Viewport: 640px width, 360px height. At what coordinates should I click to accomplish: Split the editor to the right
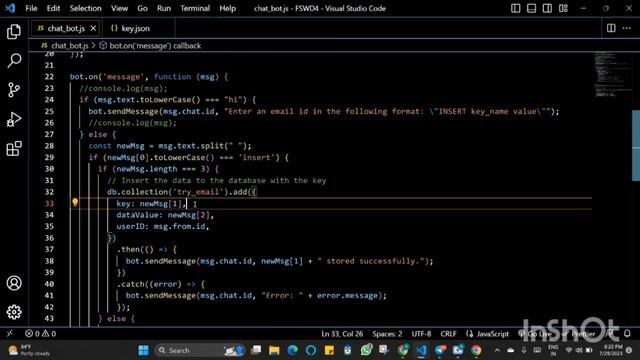point(611,28)
